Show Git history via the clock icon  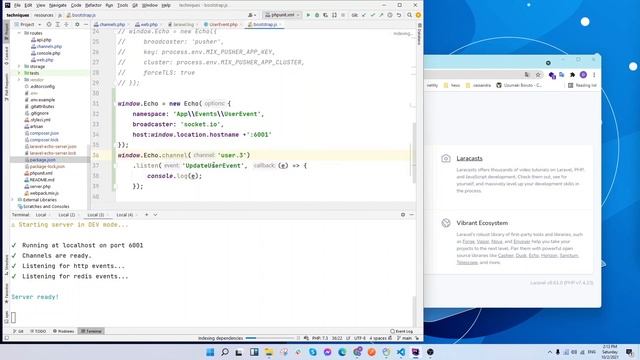(x=390, y=15)
